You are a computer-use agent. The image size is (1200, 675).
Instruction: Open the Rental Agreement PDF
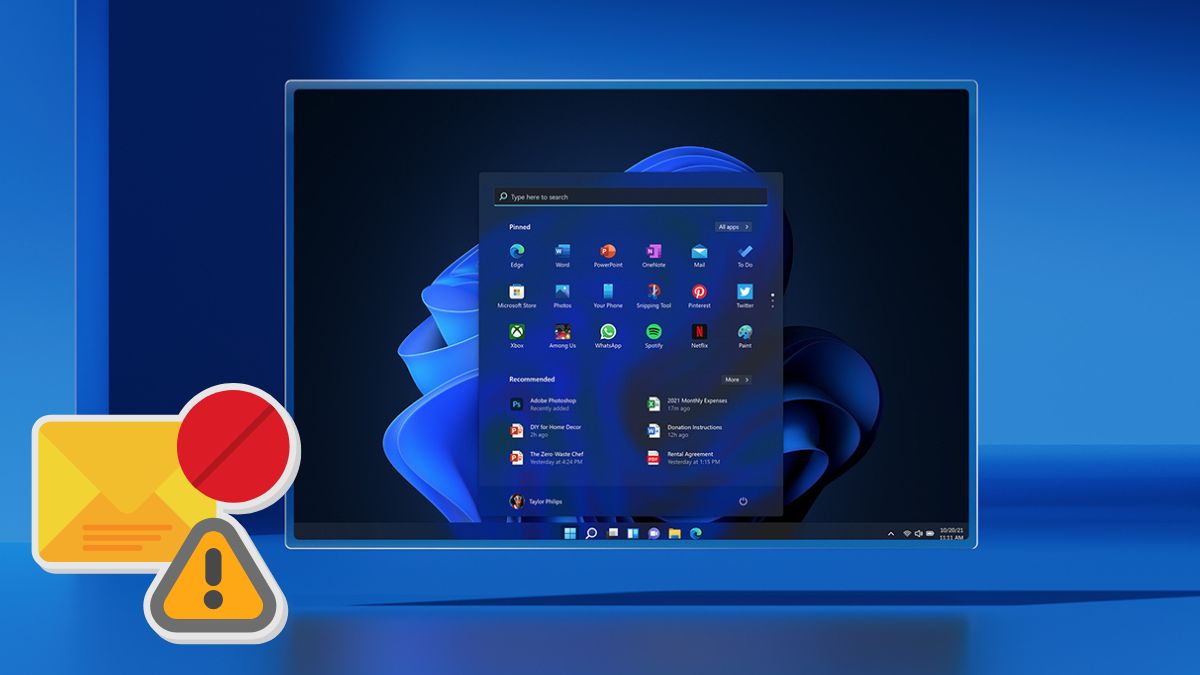pyautogui.click(x=684, y=458)
